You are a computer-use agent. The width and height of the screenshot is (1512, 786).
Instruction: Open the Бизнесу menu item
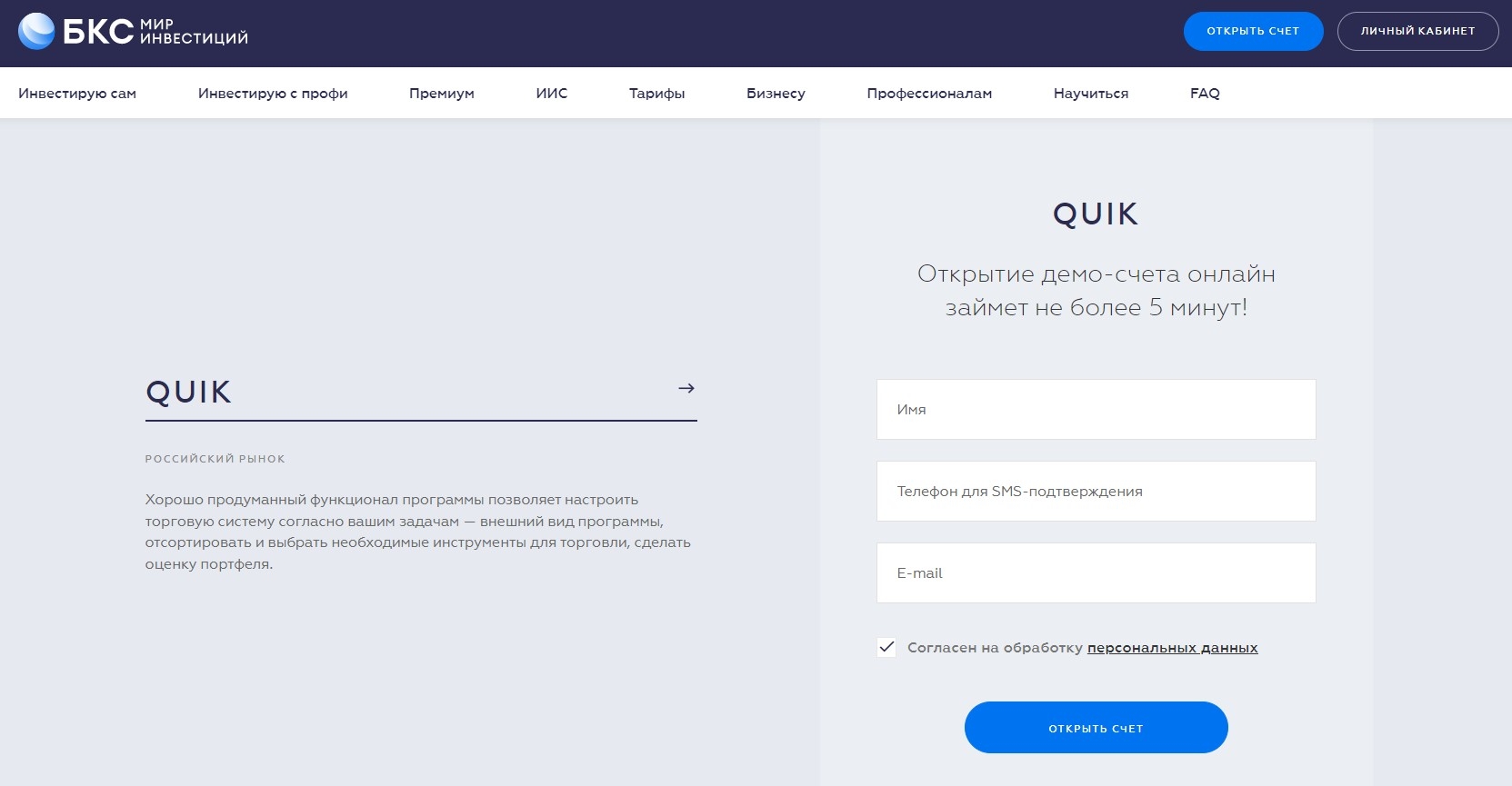tap(776, 93)
